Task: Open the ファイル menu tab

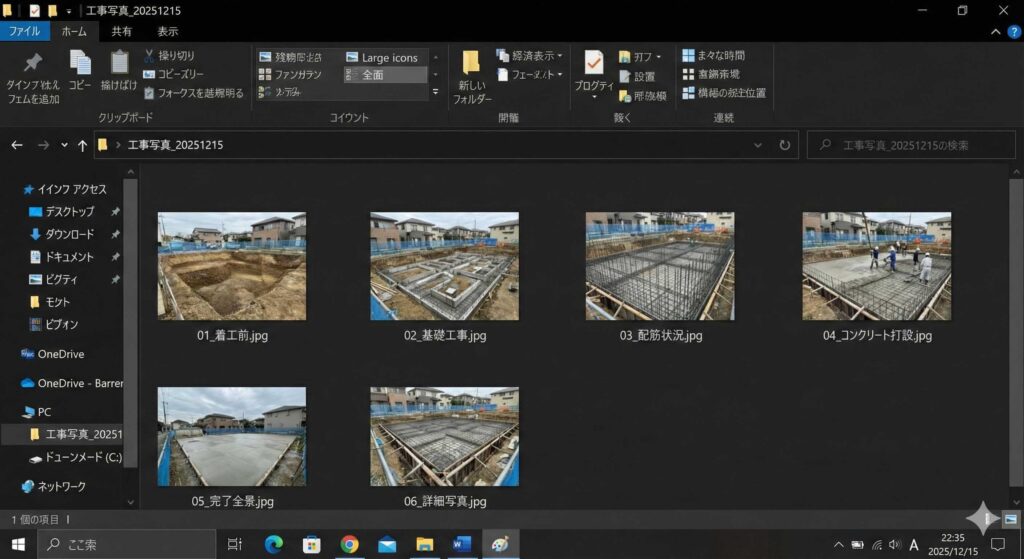Action: pyautogui.click(x=24, y=31)
